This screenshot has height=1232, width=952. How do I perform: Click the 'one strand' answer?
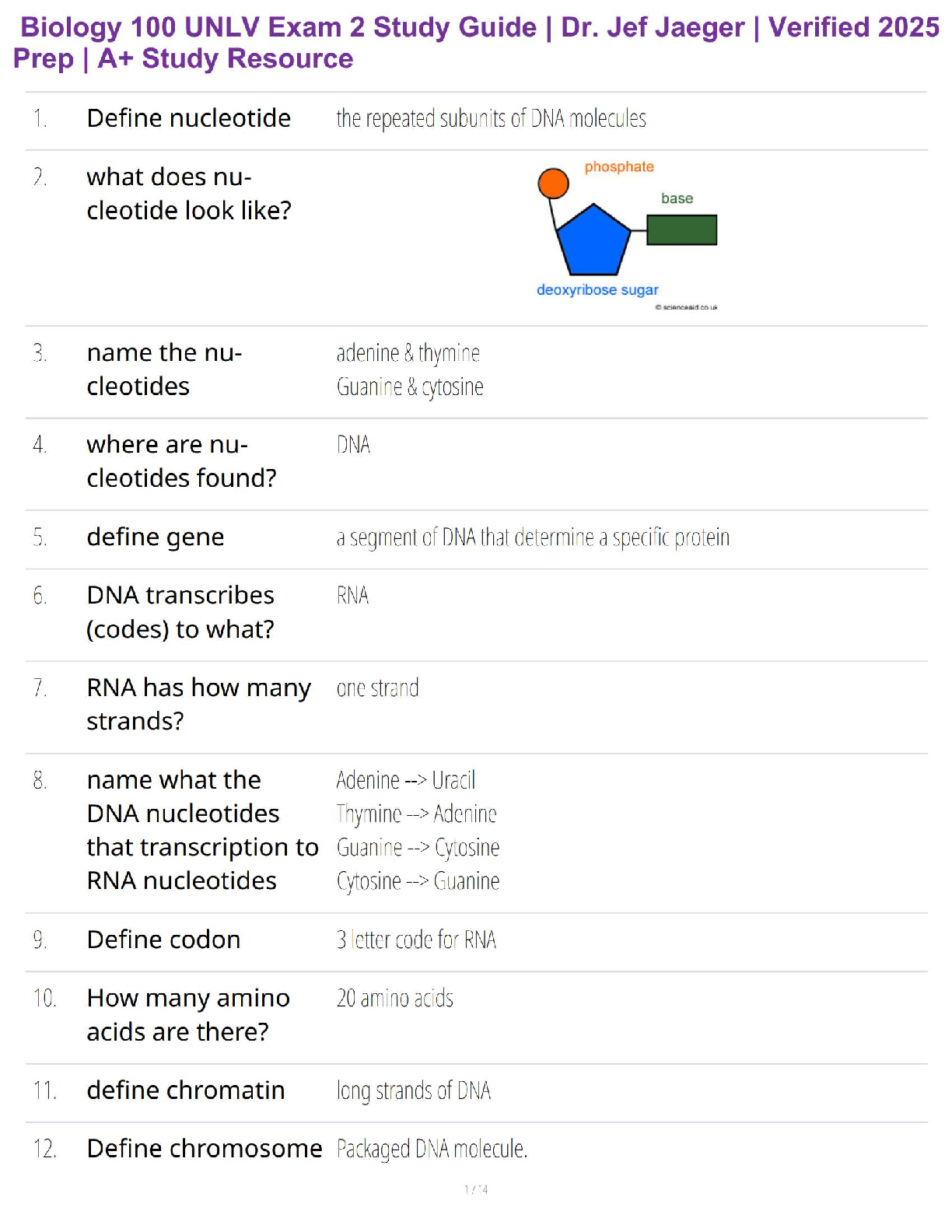pyautogui.click(x=377, y=688)
